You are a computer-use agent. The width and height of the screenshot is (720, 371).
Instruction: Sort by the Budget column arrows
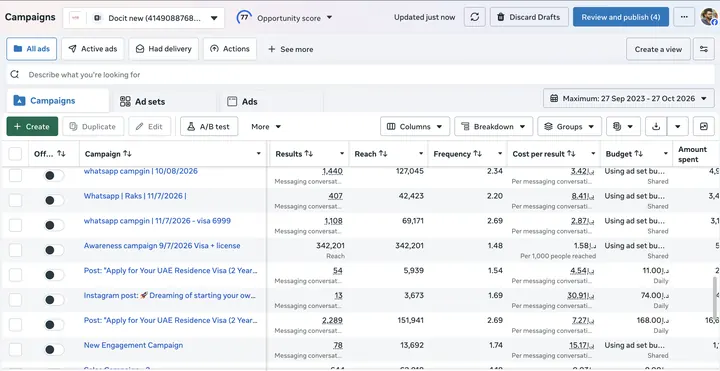(639, 154)
